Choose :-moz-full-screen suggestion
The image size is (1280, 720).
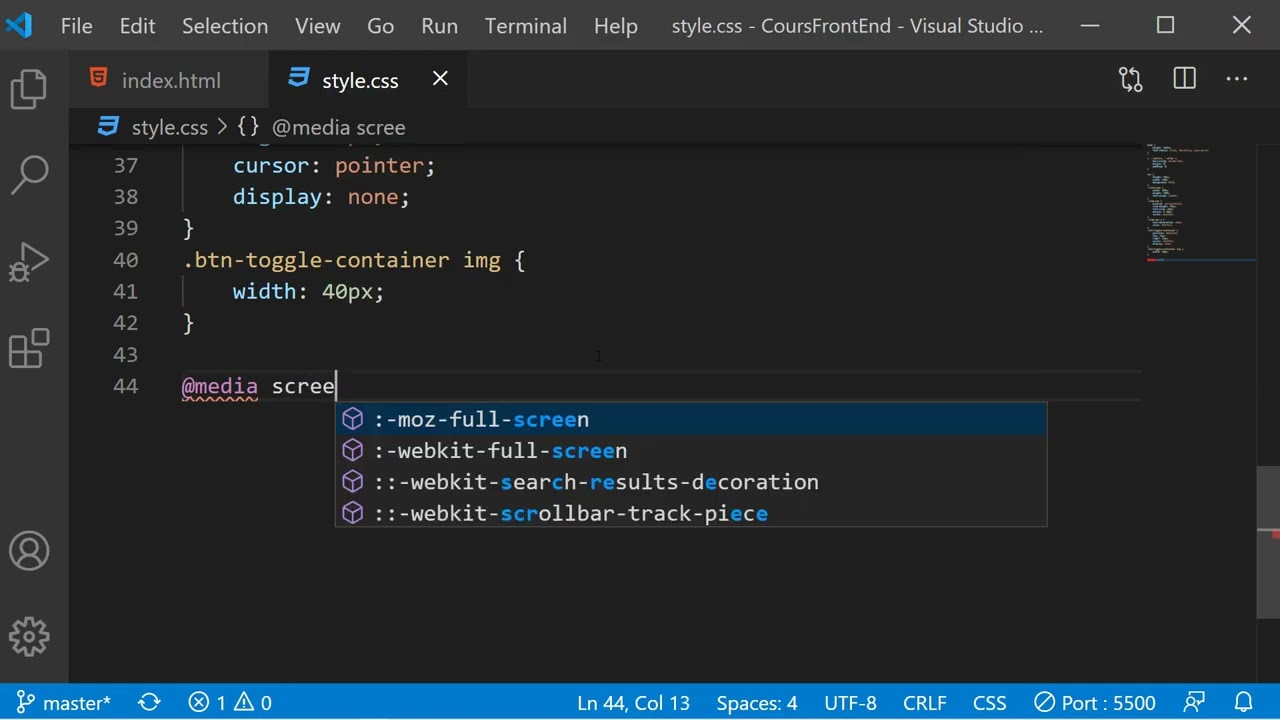point(690,419)
